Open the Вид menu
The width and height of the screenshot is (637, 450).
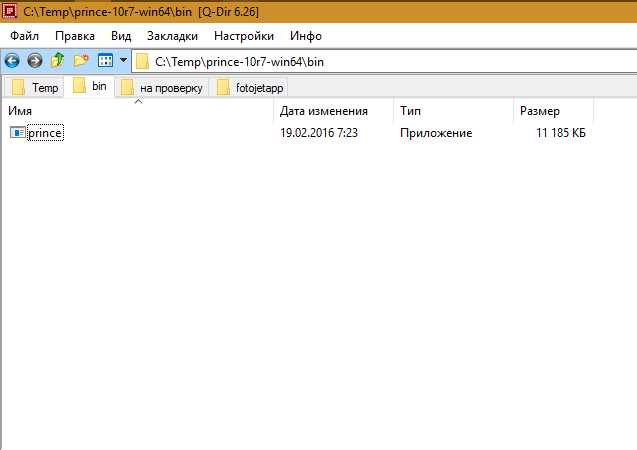(121, 36)
